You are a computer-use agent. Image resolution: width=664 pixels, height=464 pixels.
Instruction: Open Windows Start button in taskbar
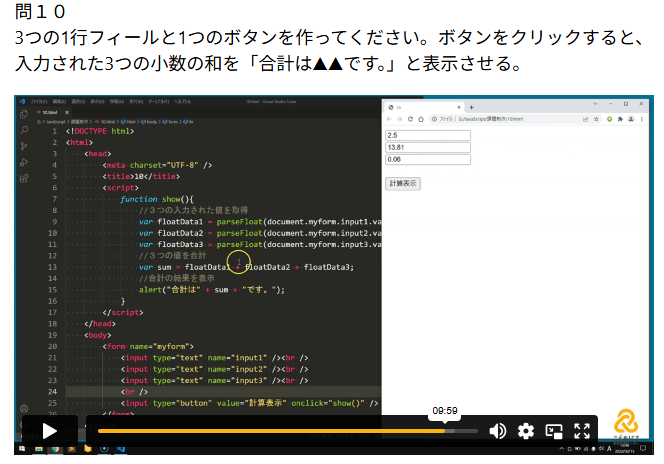pos(22,449)
